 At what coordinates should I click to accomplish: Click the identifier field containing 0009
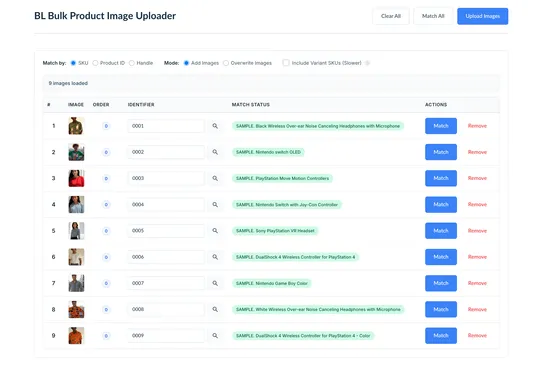pyautogui.click(x=166, y=336)
